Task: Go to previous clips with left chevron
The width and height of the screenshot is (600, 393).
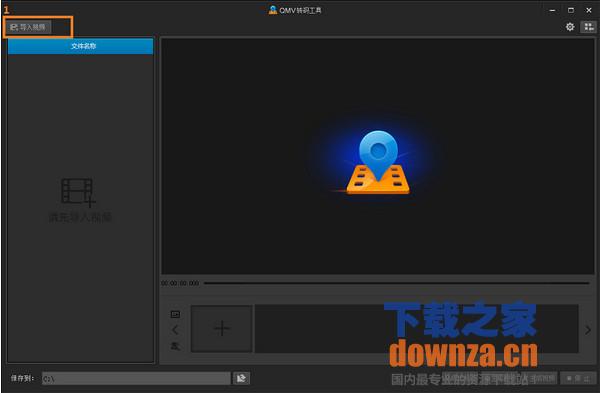Action: click(175, 330)
